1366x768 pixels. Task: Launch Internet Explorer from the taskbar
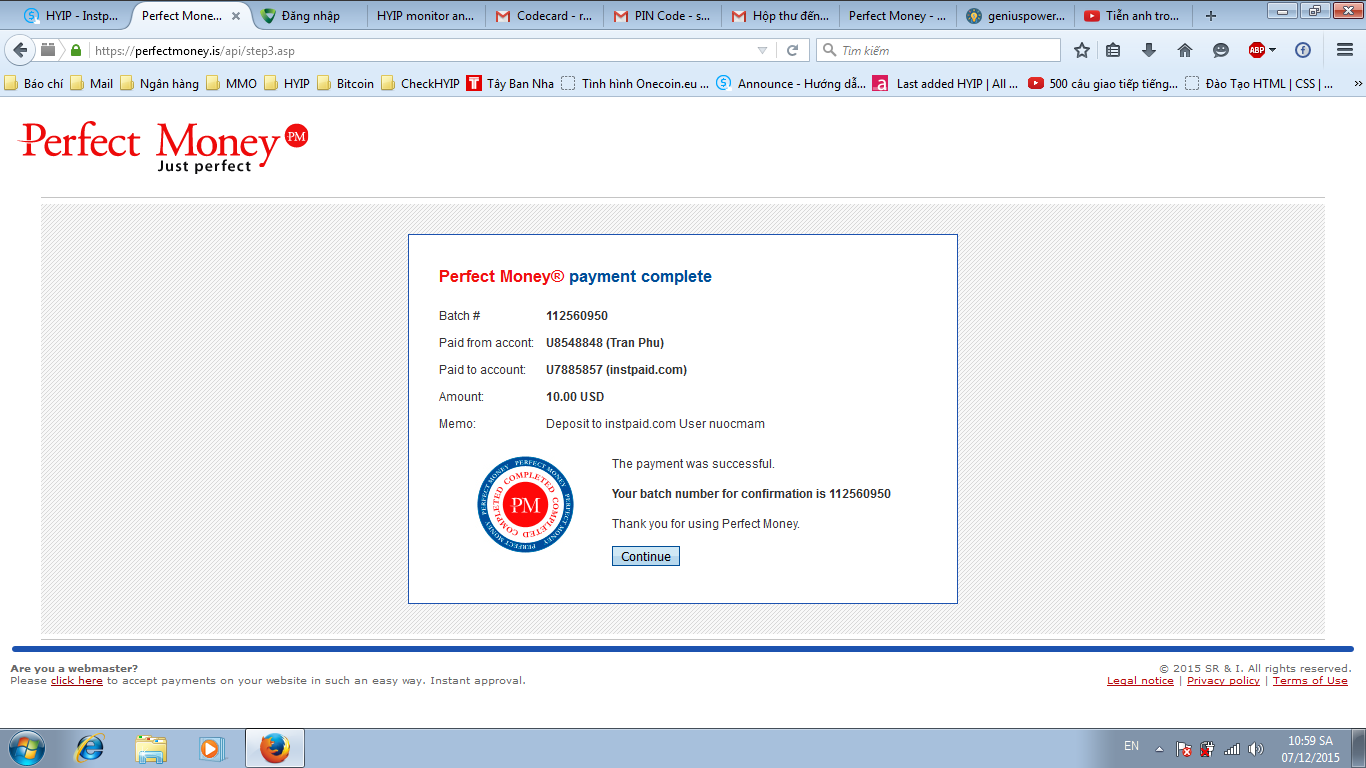click(x=91, y=748)
